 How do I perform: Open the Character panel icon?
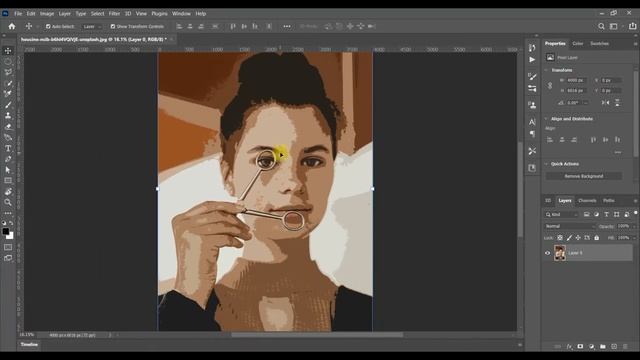pyautogui.click(x=532, y=122)
